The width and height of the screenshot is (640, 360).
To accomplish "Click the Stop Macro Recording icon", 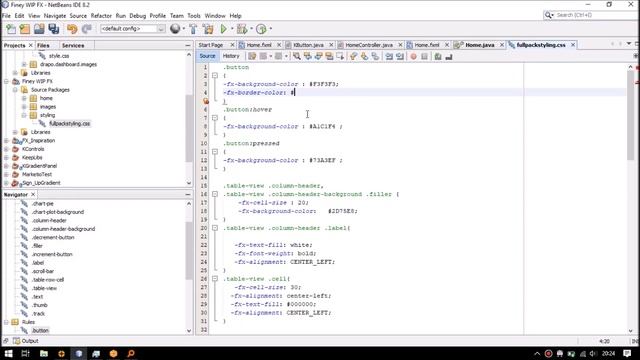I will click(424, 56).
